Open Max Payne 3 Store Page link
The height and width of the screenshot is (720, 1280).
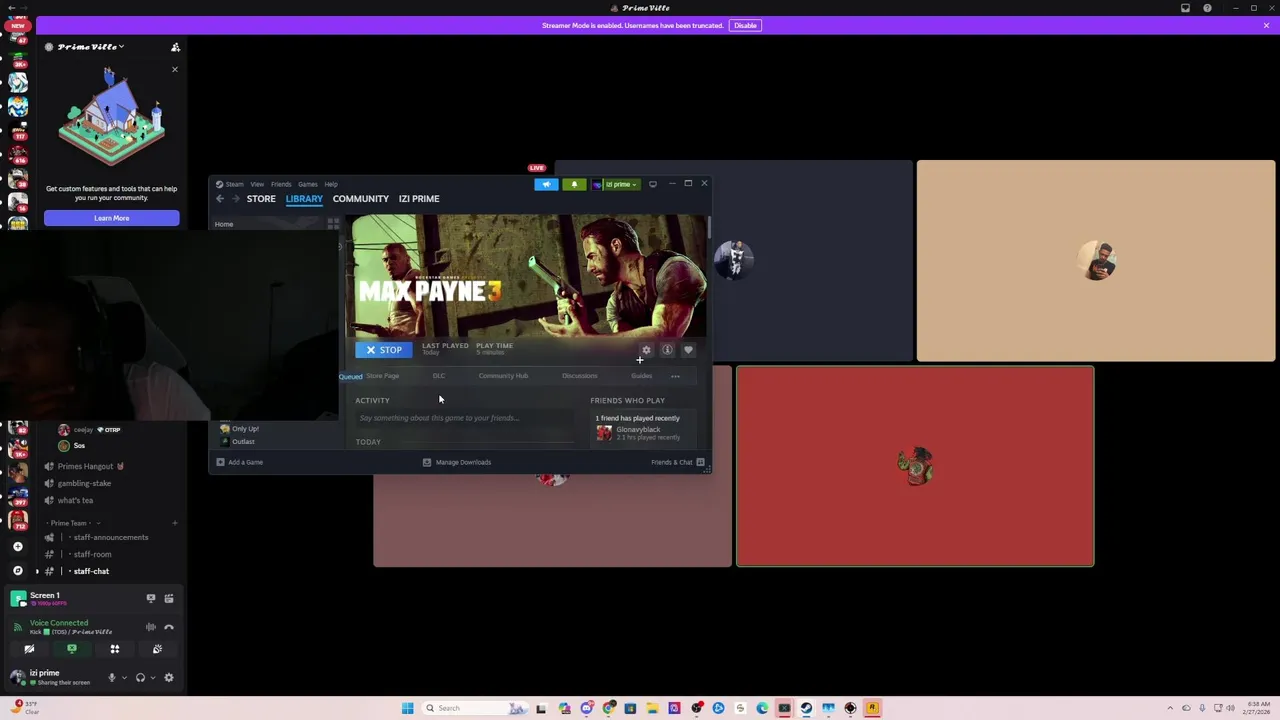382,376
